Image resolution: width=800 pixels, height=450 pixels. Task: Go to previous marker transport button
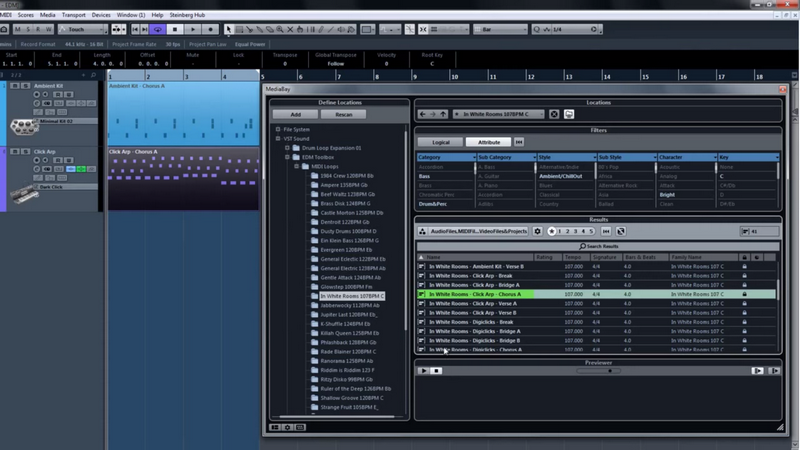[135, 30]
